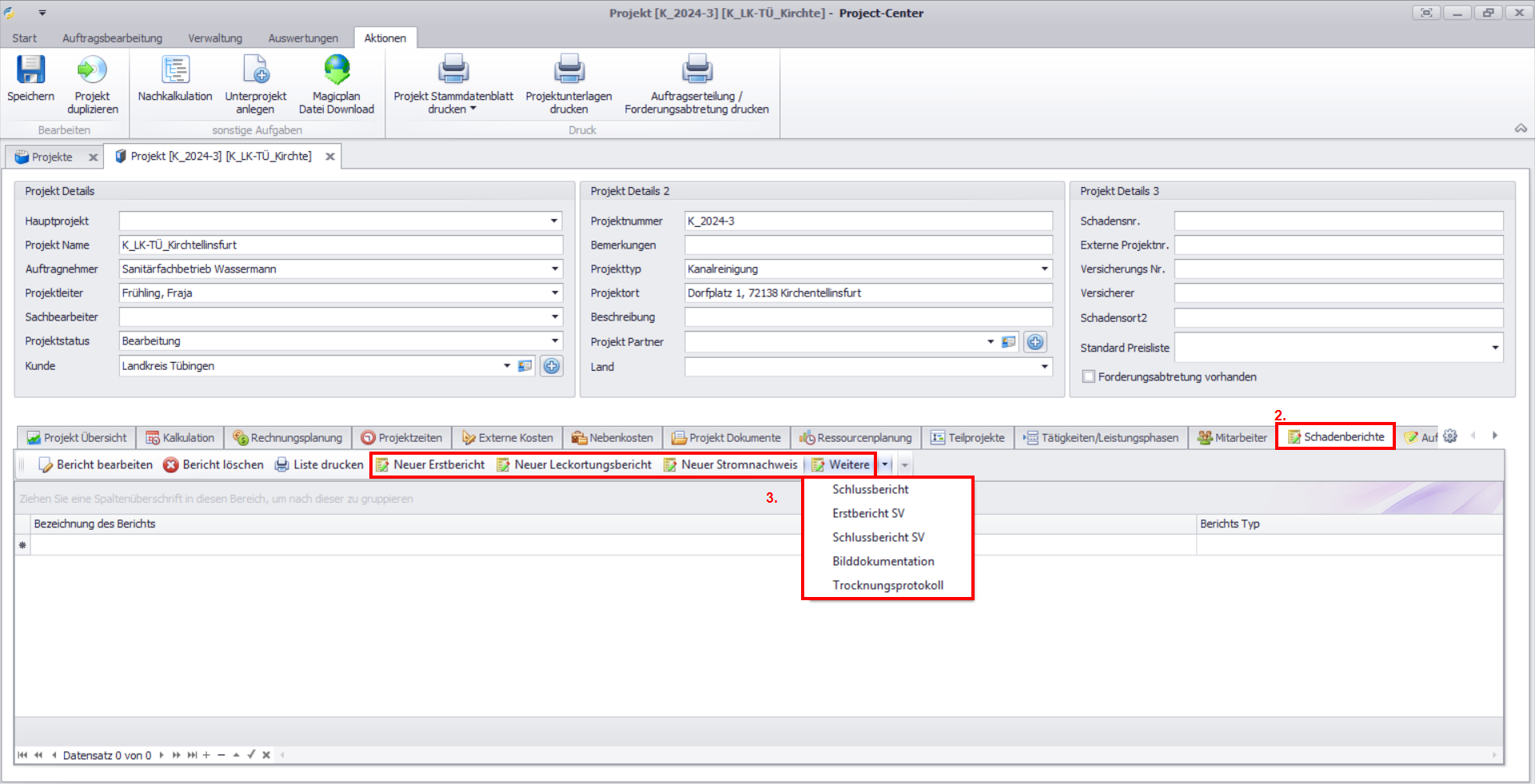Start Magicplan Datei Download
Image resolution: width=1535 pixels, height=784 pixels.
(337, 70)
